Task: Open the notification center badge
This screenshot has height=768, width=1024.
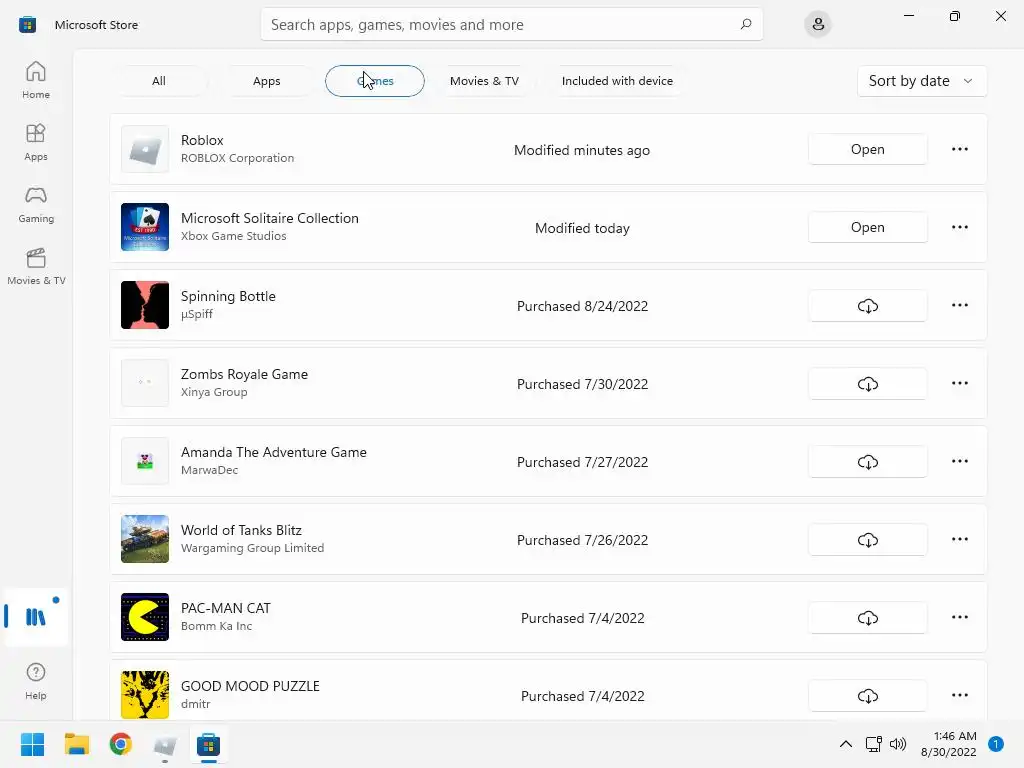Action: click(995, 744)
